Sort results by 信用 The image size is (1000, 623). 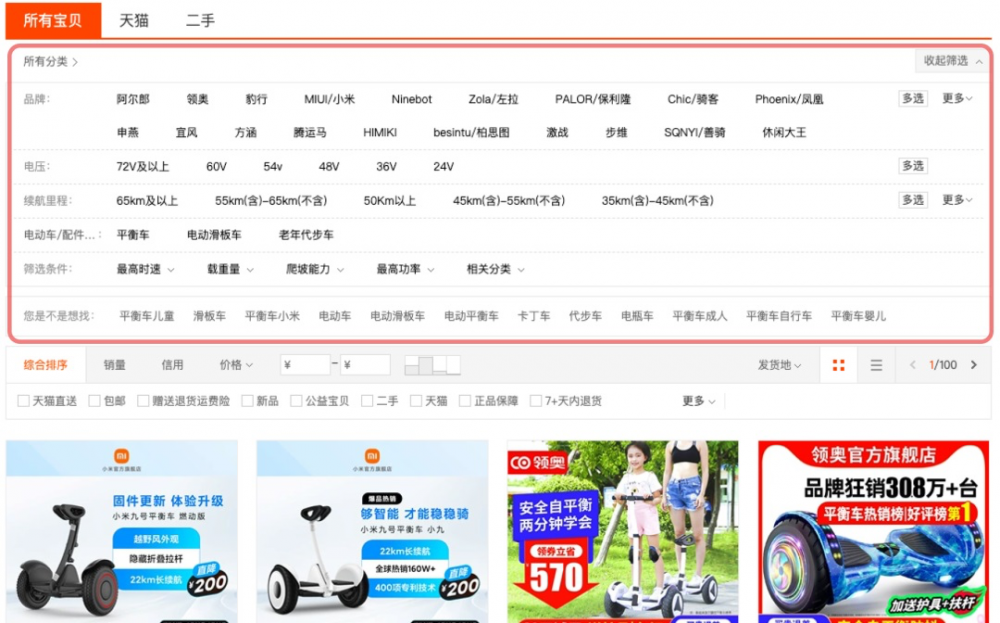[x=172, y=365]
